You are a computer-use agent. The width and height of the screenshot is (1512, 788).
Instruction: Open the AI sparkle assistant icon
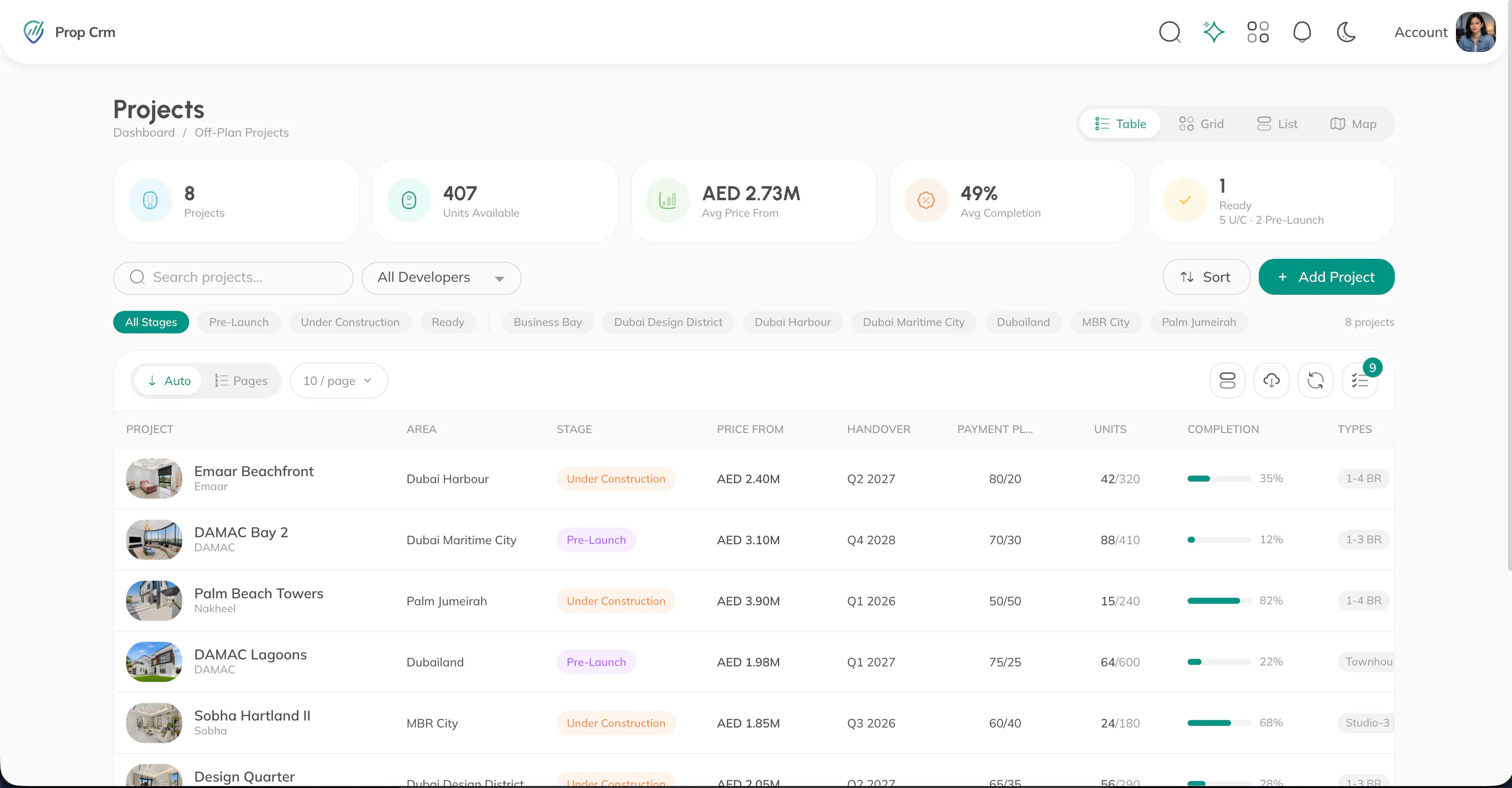point(1214,32)
